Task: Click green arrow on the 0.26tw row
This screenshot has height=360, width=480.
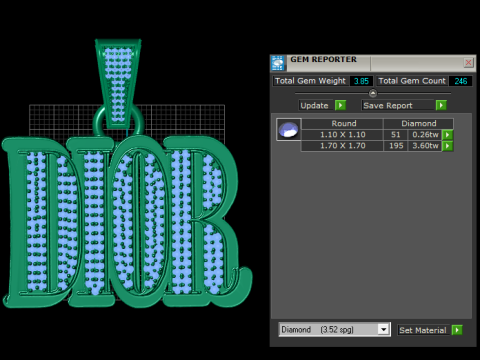Action: [447, 135]
